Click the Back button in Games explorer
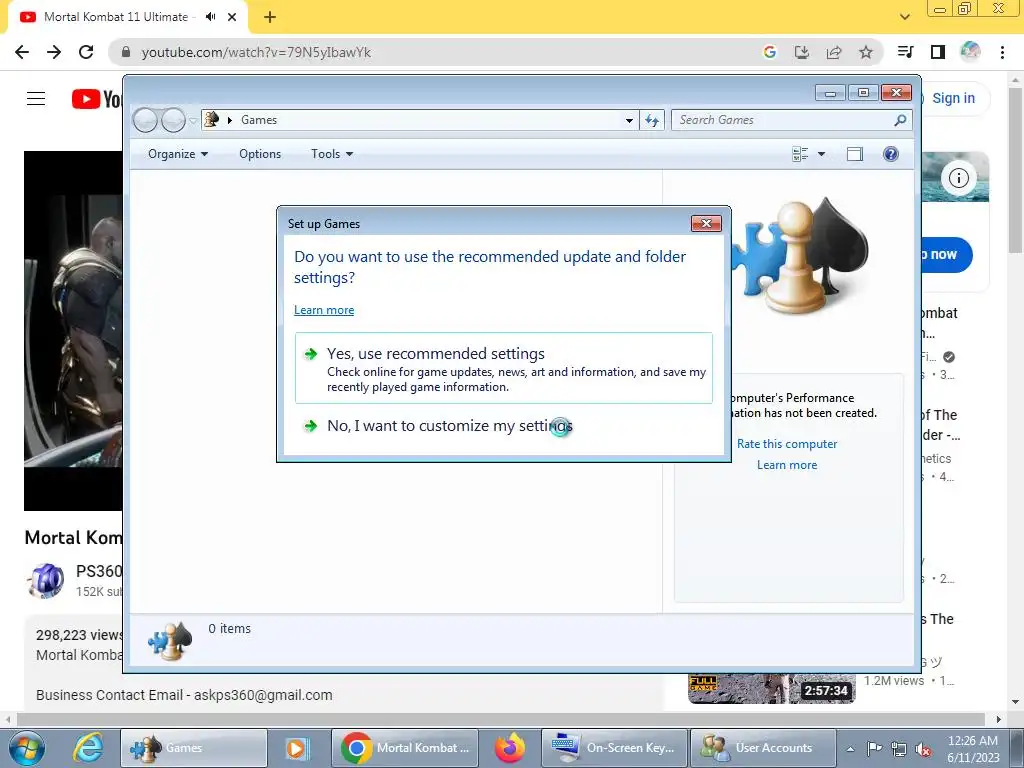This screenshot has width=1024, height=768. (146, 120)
